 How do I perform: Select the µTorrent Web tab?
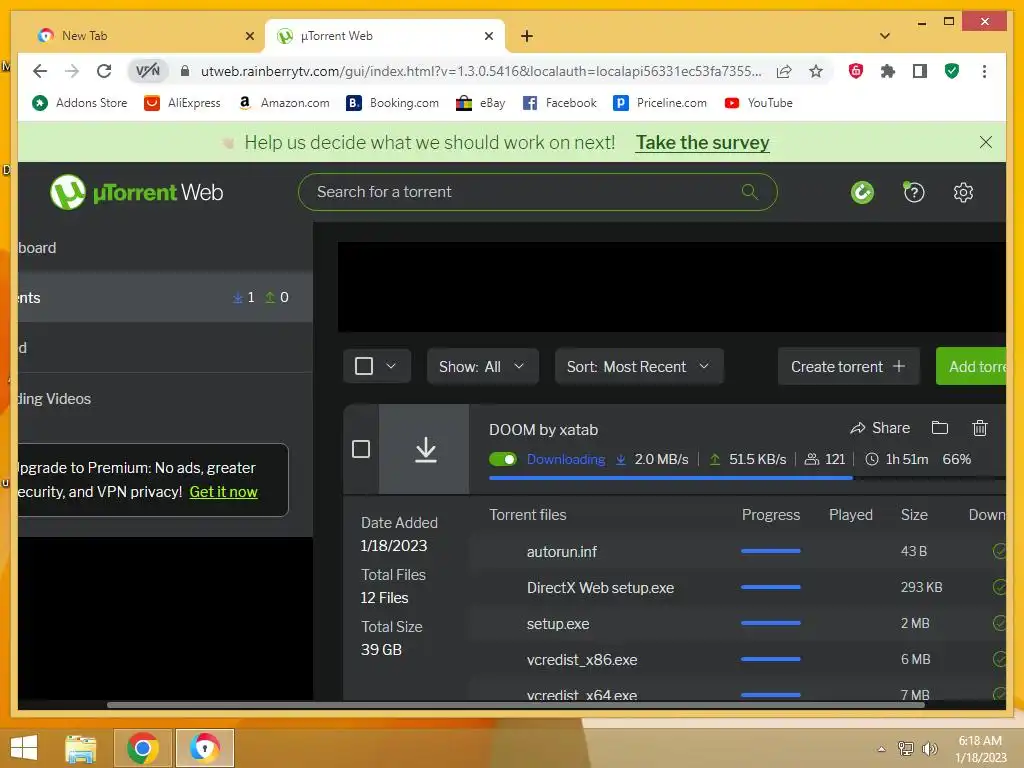(x=385, y=36)
